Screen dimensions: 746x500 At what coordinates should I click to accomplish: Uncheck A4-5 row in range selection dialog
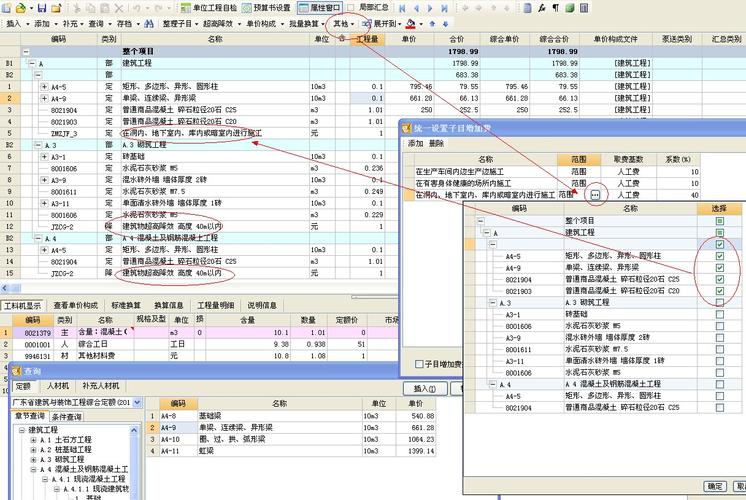click(x=720, y=256)
